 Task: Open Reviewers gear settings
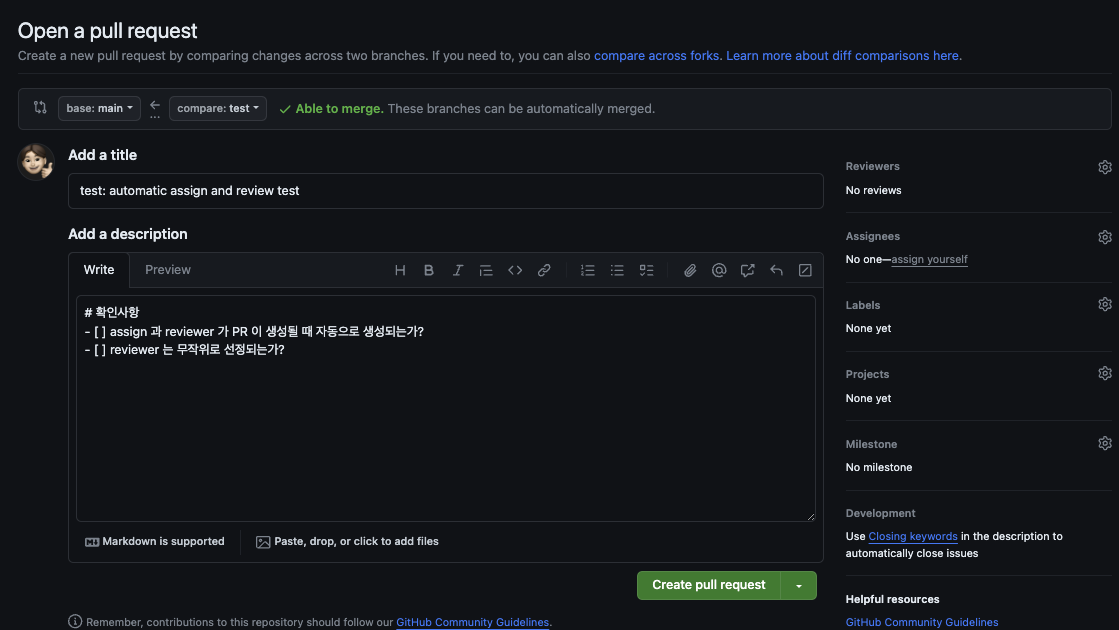tap(1105, 167)
